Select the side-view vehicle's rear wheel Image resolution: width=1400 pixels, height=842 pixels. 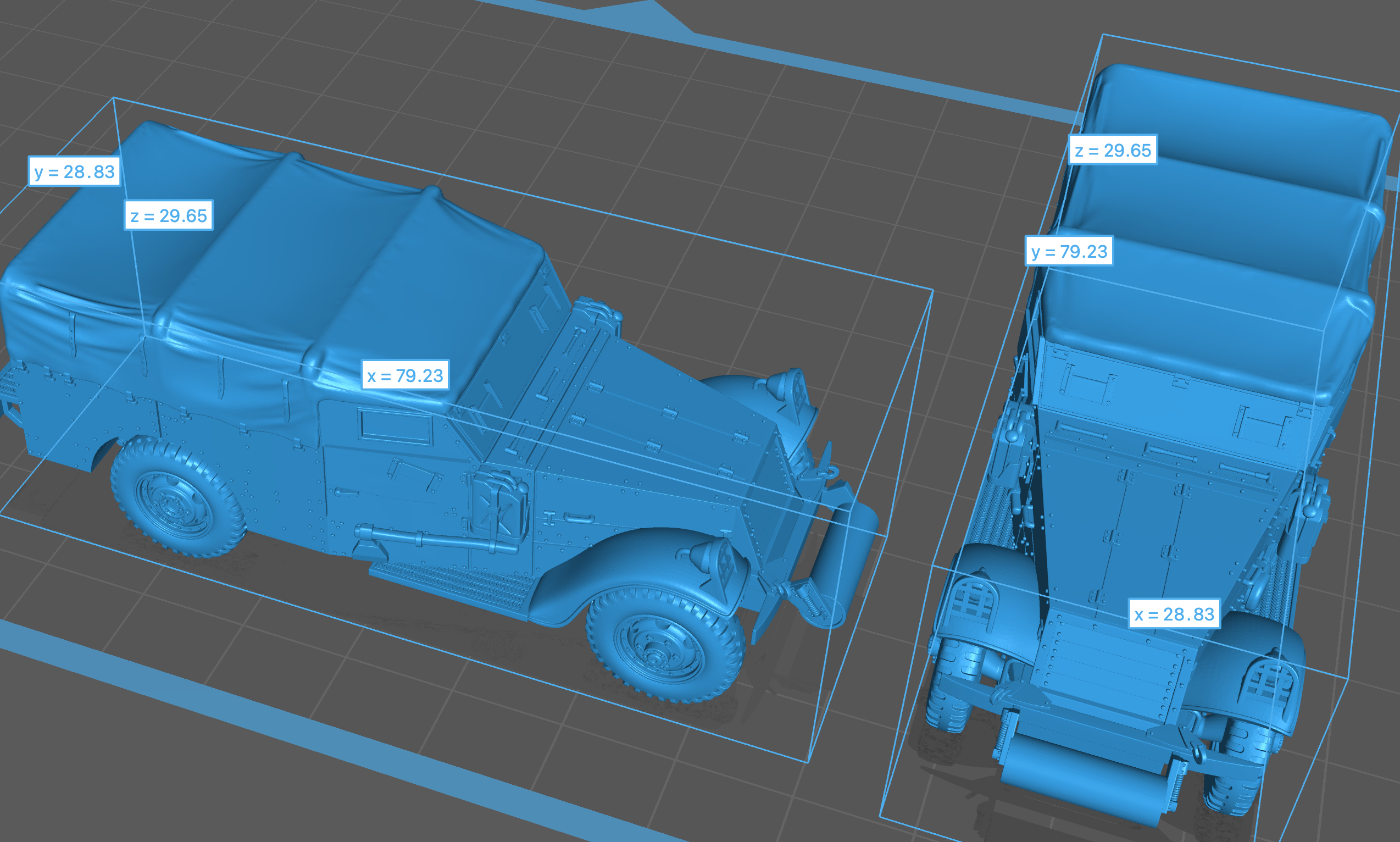pos(178,497)
